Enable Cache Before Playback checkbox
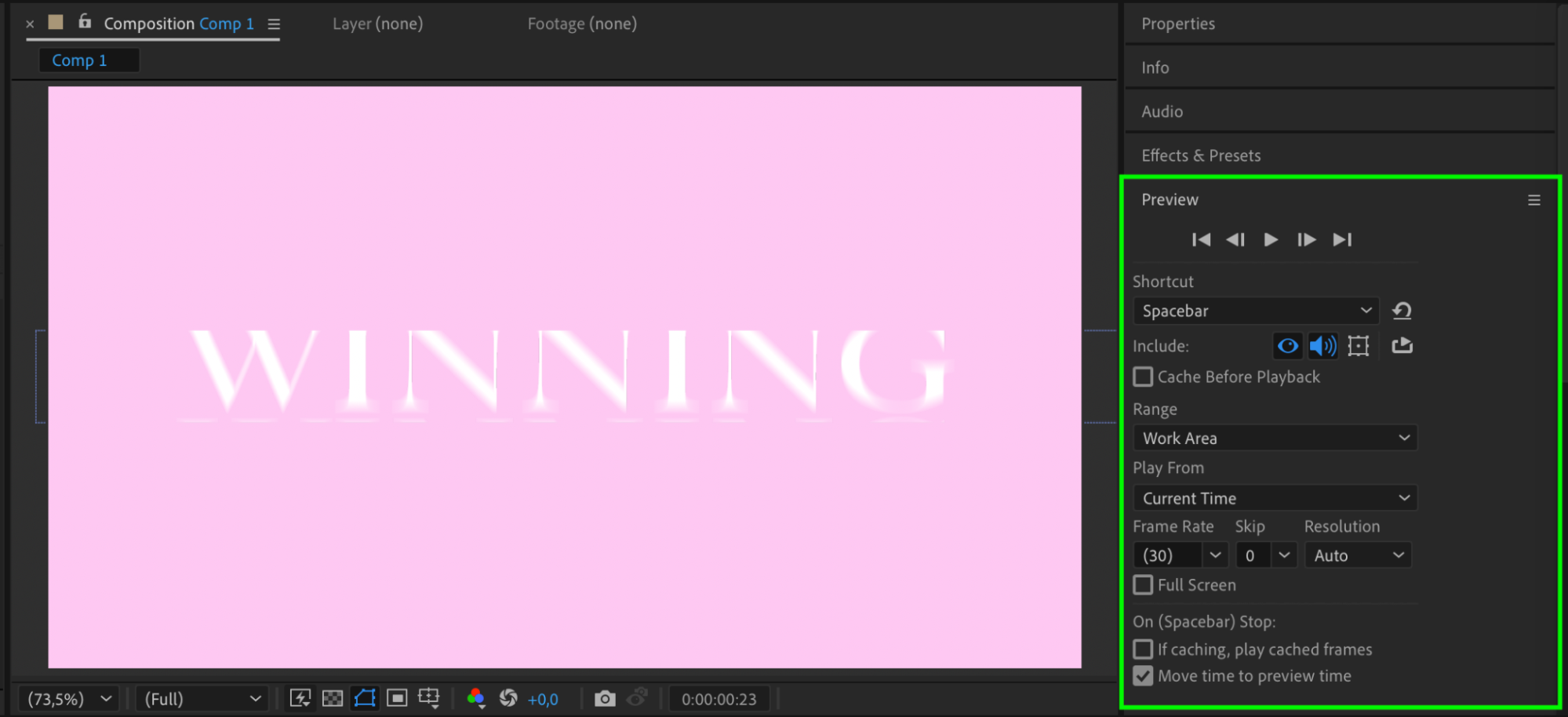This screenshot has height=717, width=1568. click(1144, 377)
